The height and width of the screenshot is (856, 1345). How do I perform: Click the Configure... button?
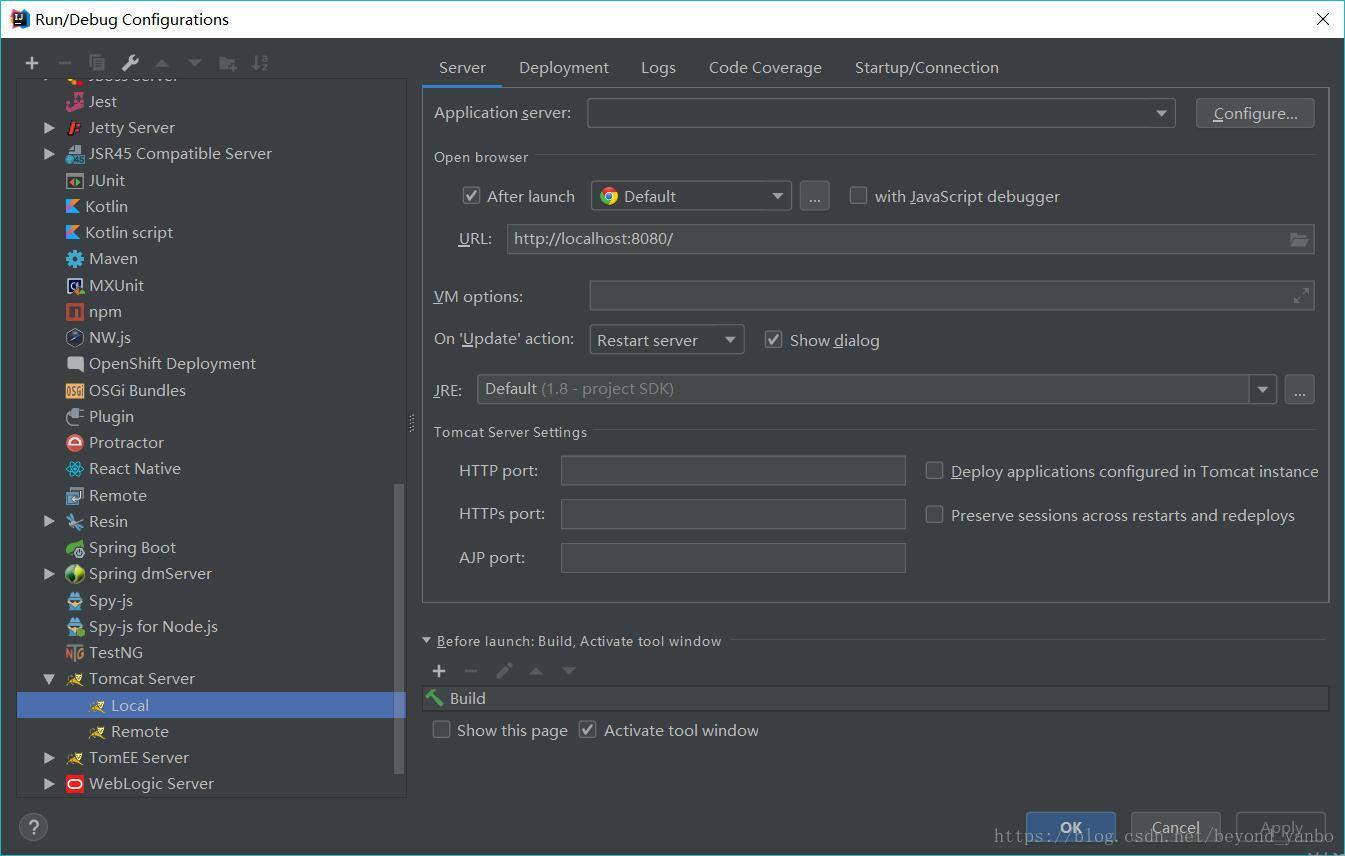(x=1255, y=113)
